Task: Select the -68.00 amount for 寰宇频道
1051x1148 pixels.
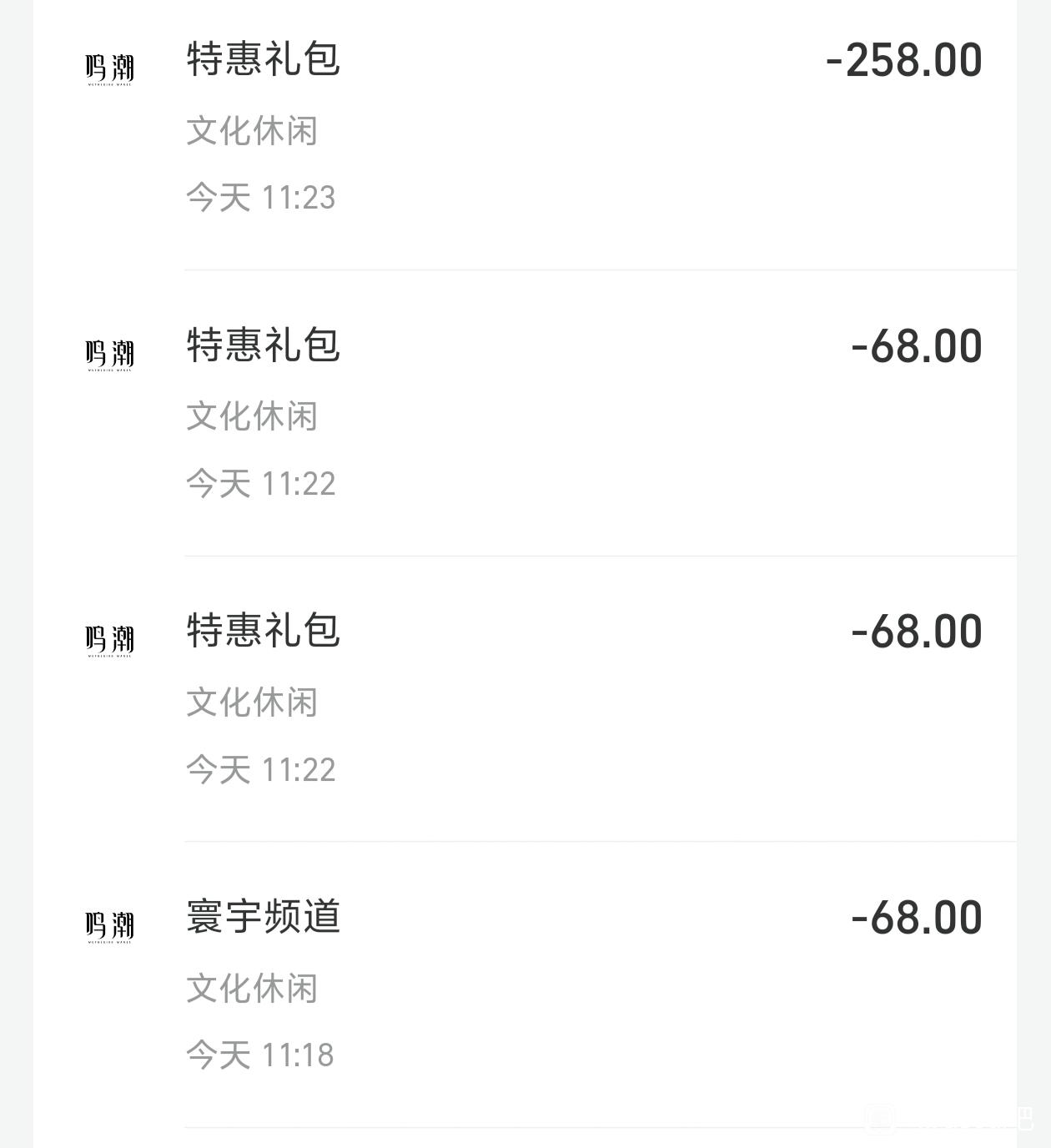Action: pyautogui.click(x=916, y=919)
